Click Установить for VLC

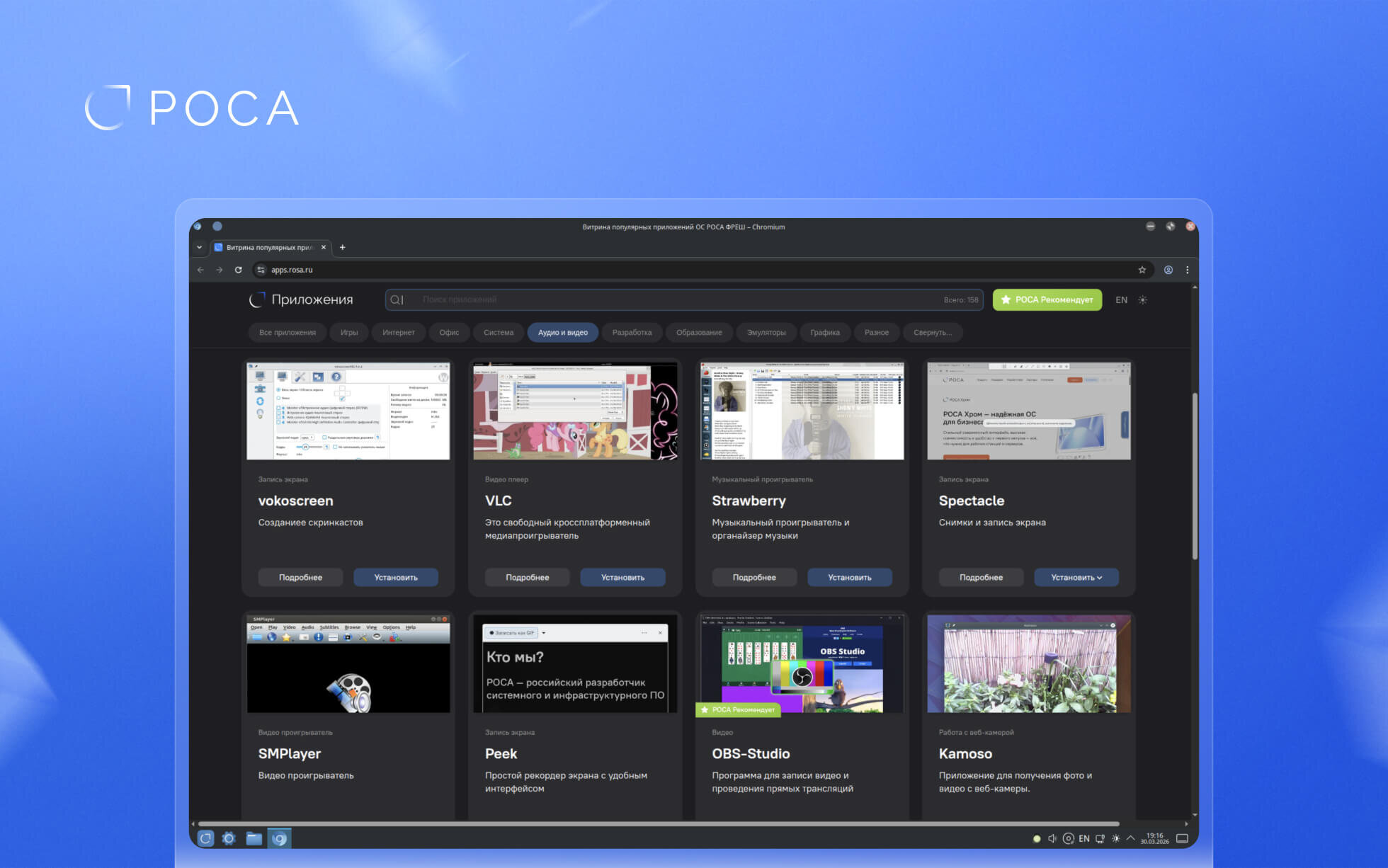click(x=622, y=578)
